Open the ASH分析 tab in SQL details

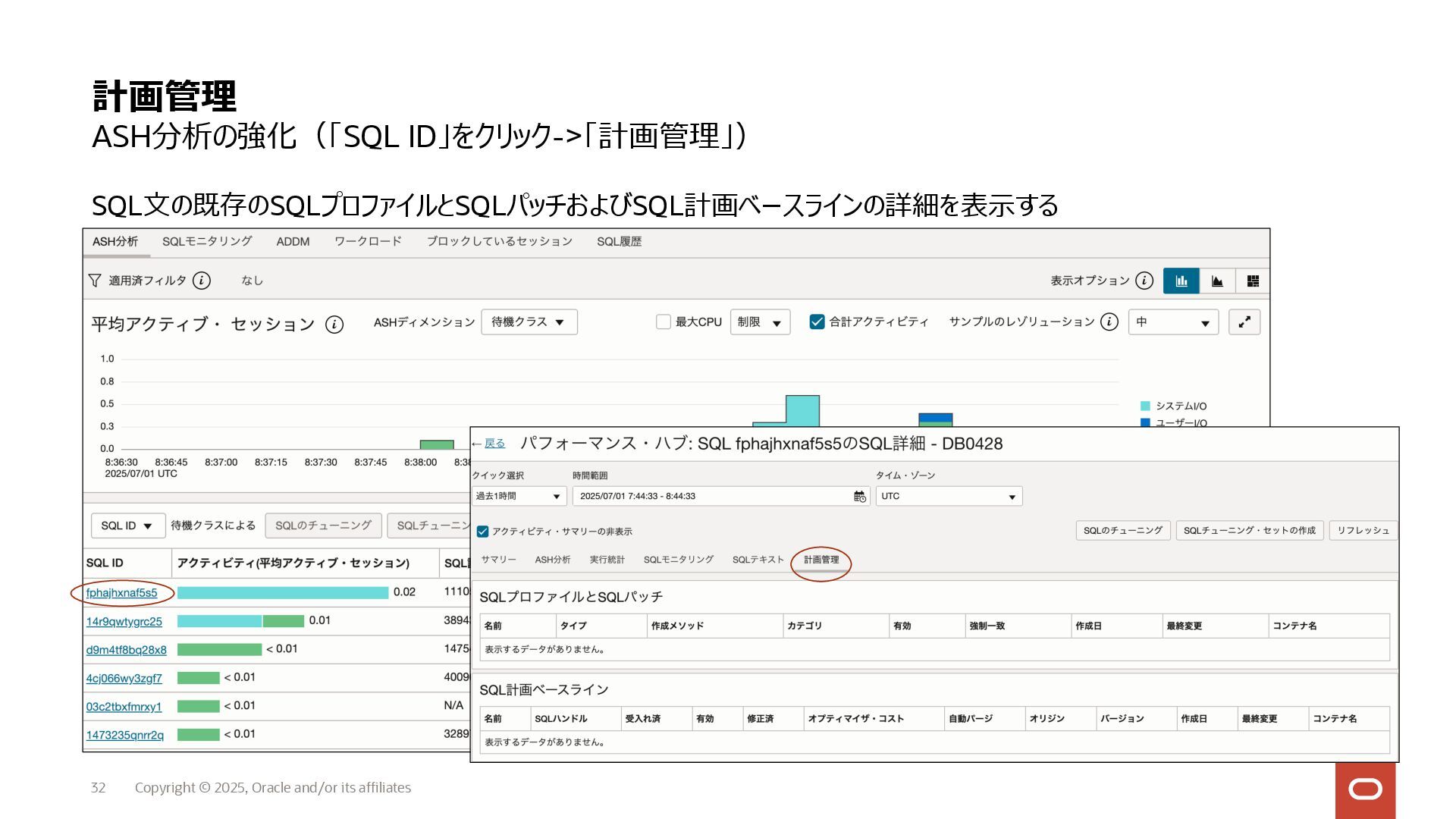[x=553, y=560]
